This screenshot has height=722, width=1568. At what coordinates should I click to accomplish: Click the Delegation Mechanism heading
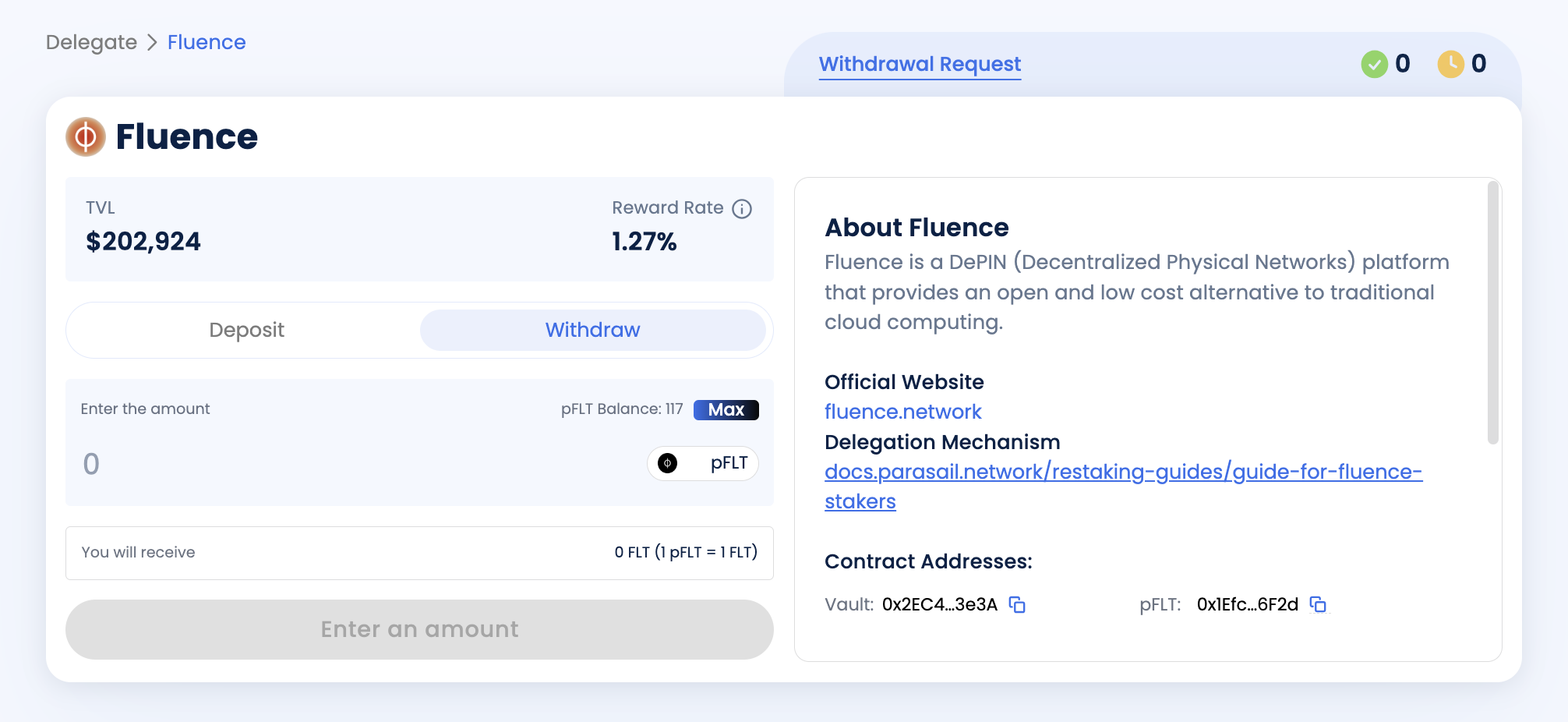(x=942, y=442)
